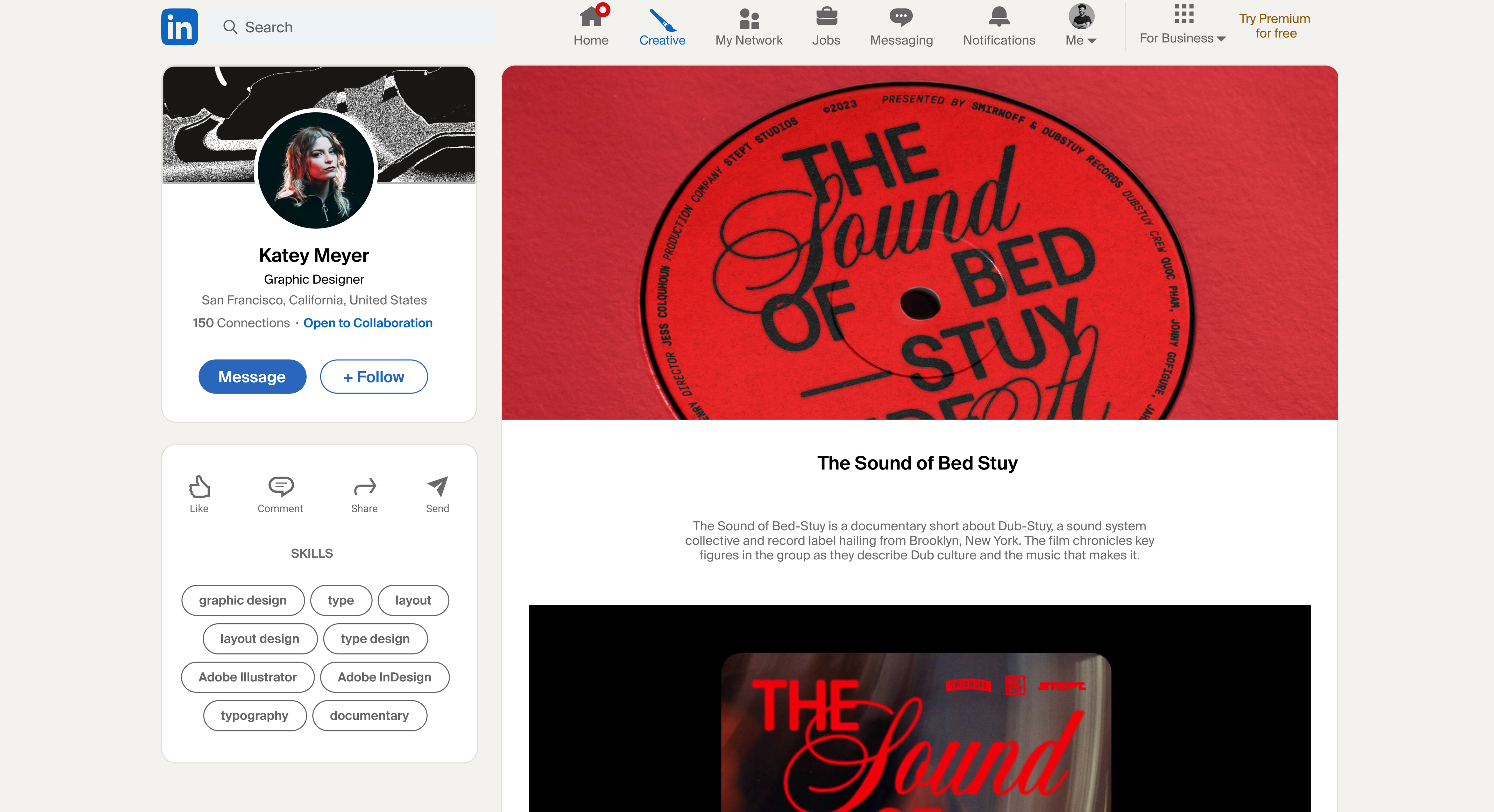Image resolution: width=1494 pixels, height=812 pixels.
Task: Select the type design skill tag
Action: point(375,639)
